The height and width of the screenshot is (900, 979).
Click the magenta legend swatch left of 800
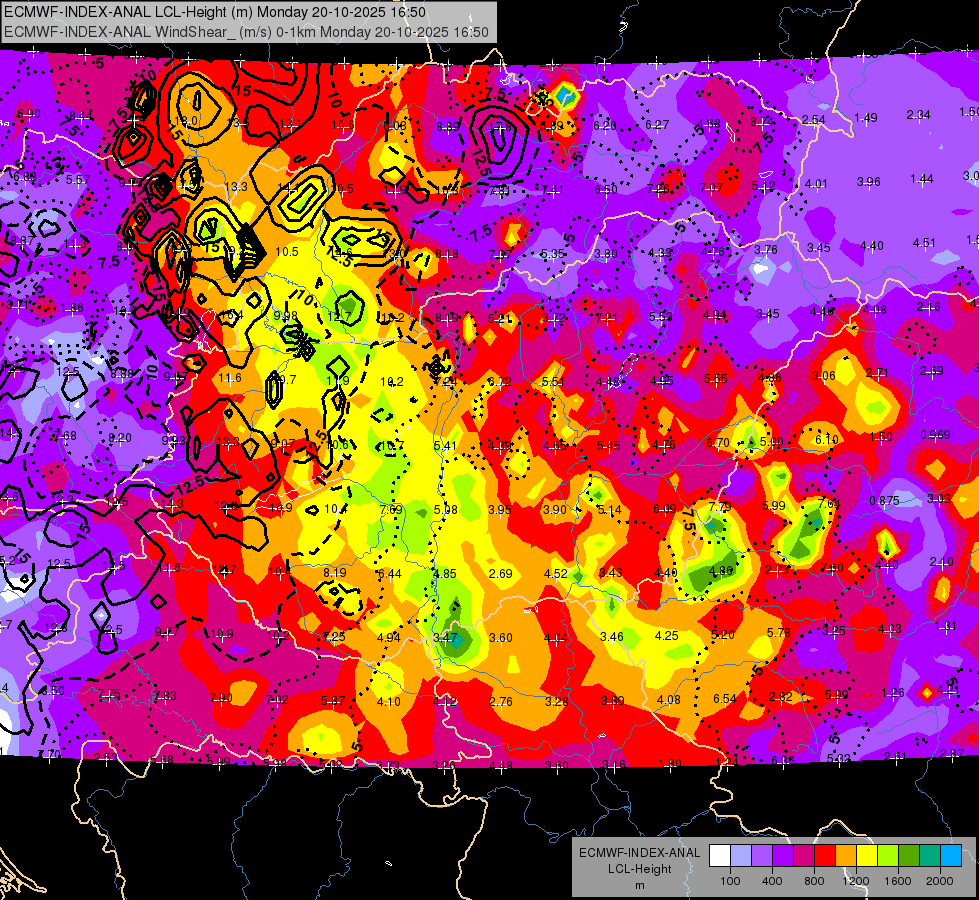(x=804, y=856)
